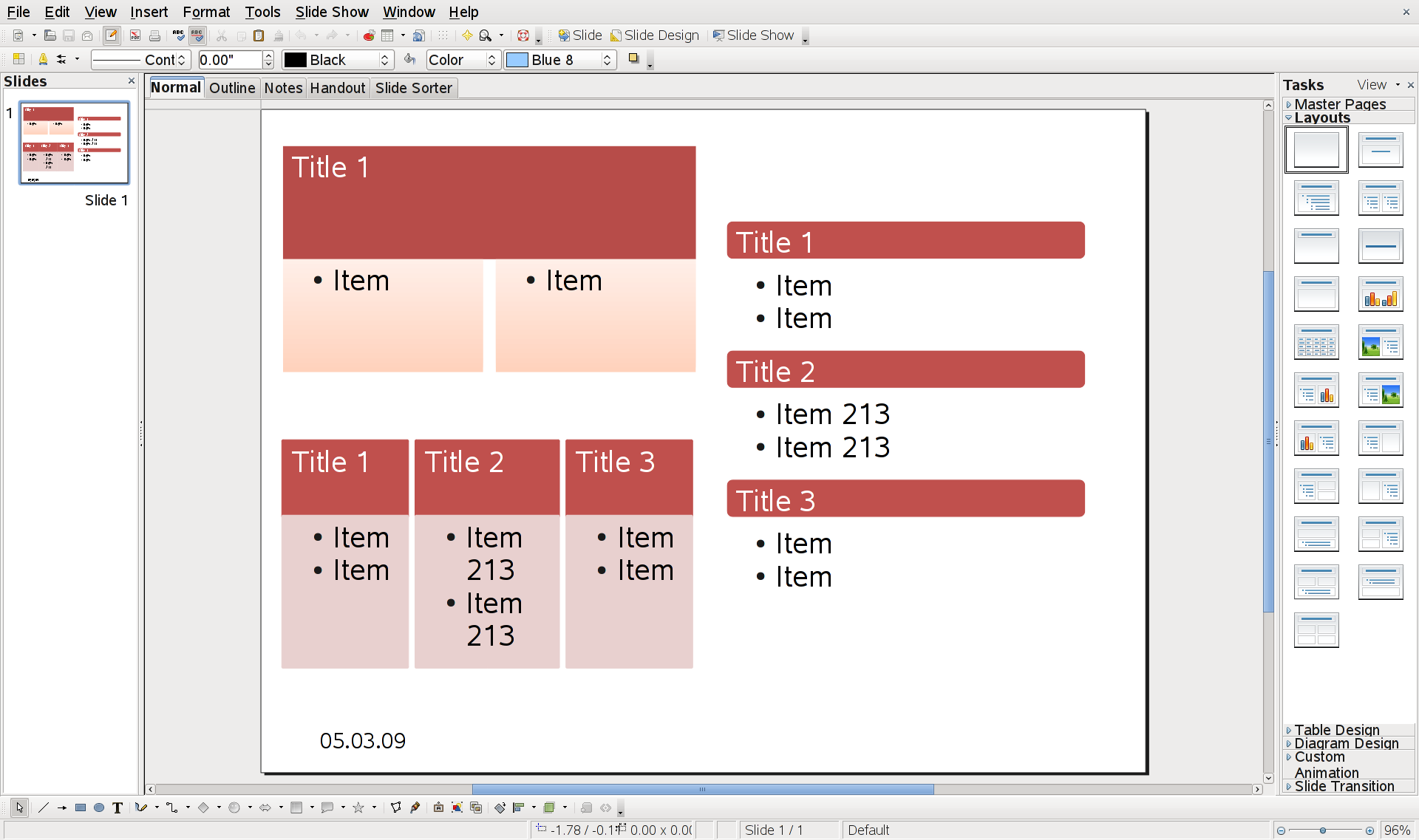Image resolution: width=1419 pixels, height=840 pixels.
Task: Expand the Master Pages section
Action: (x=1339, y=104)
